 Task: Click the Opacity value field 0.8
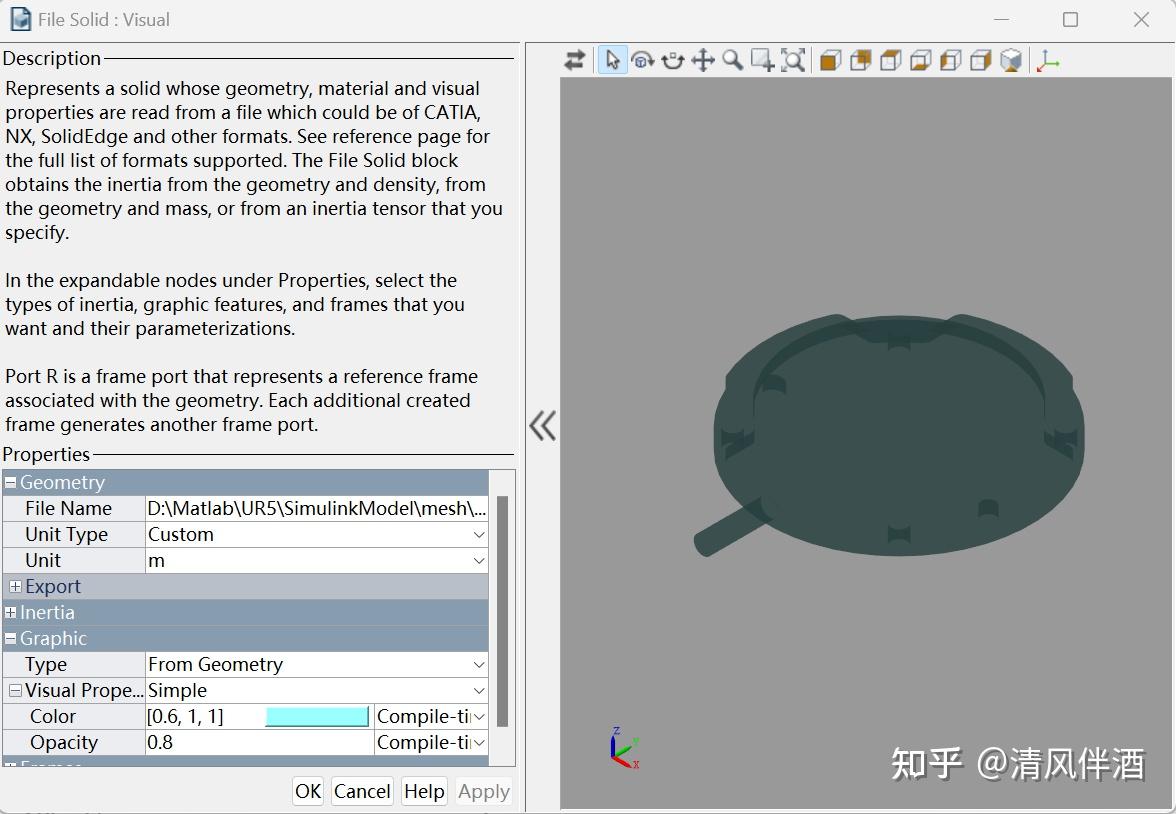259,742
